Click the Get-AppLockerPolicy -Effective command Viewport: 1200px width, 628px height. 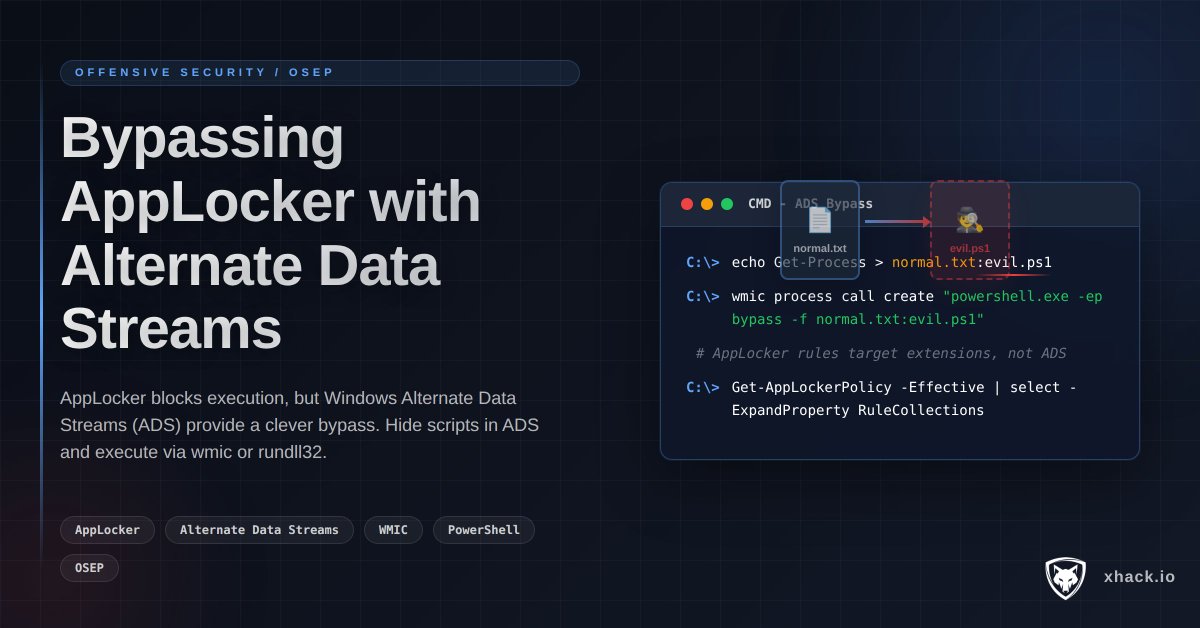click(881, 387)
